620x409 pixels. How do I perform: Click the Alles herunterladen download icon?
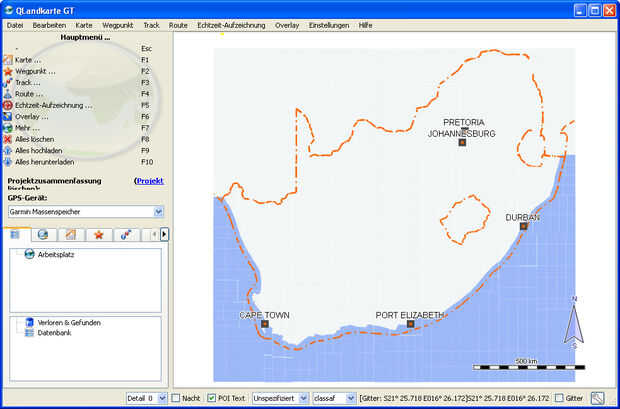coord(8,162)
